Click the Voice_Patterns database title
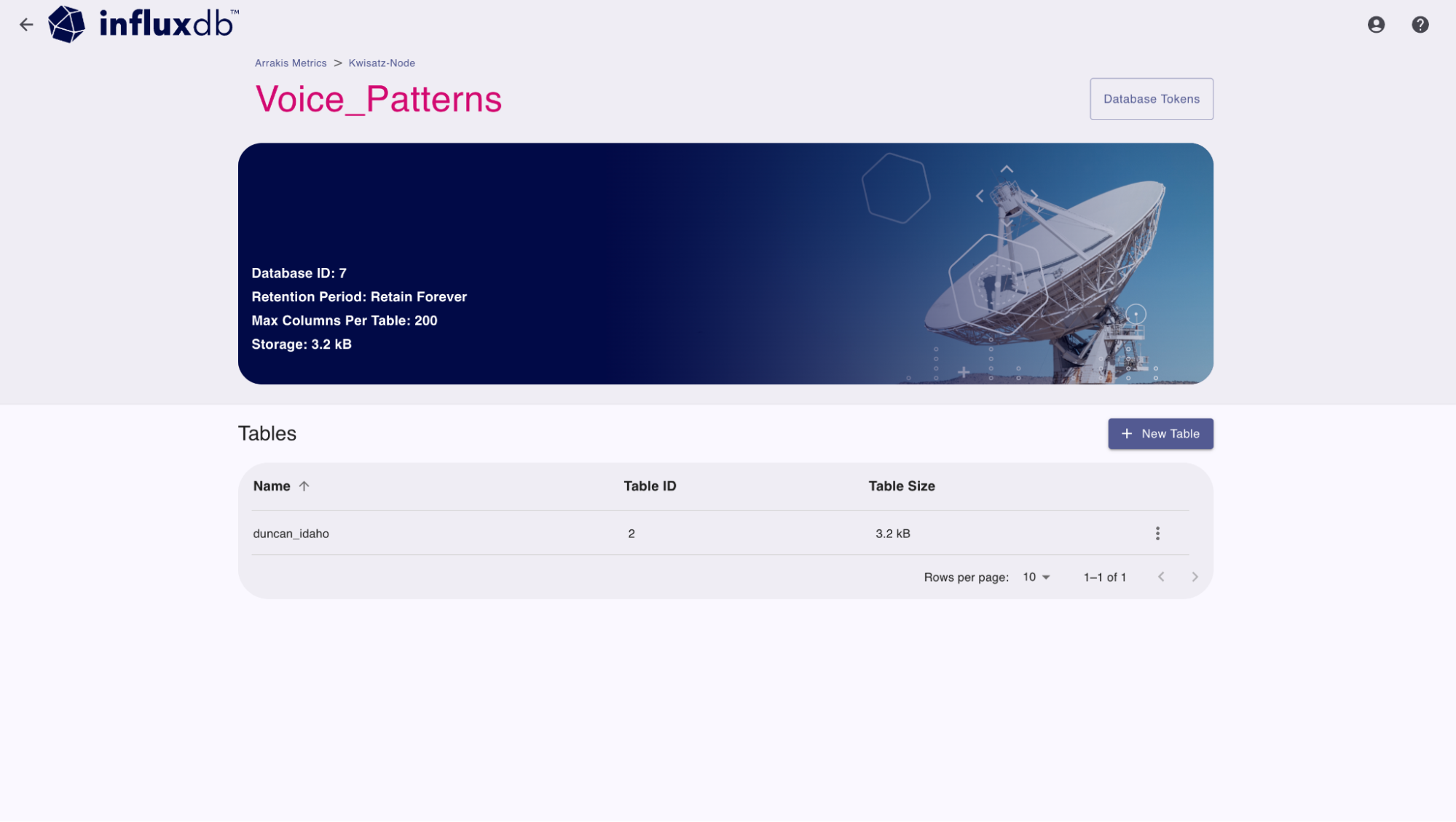Screen dimensions: 1456x822 click(379, 99)
